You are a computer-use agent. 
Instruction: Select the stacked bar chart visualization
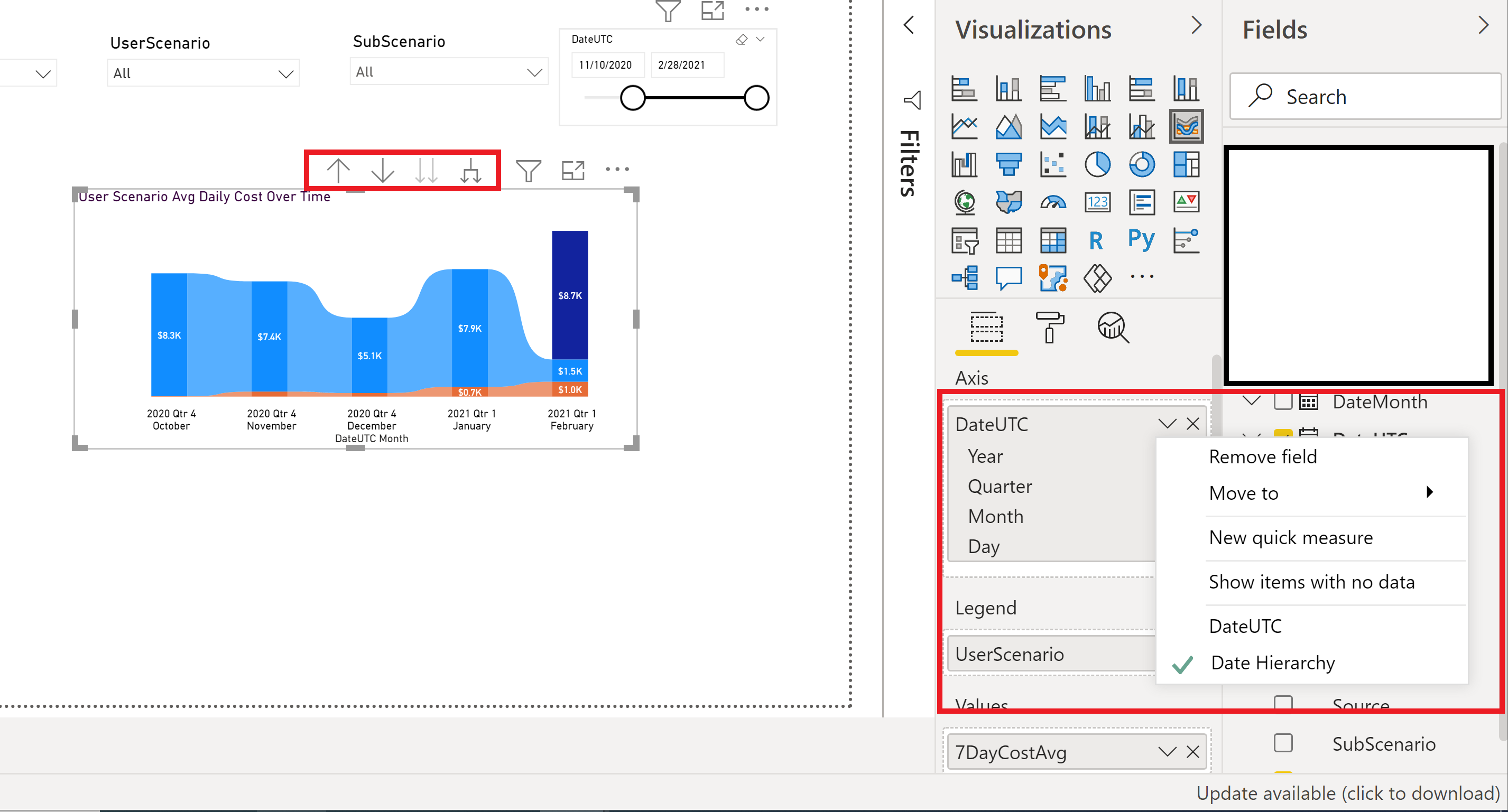click(964, 88)
